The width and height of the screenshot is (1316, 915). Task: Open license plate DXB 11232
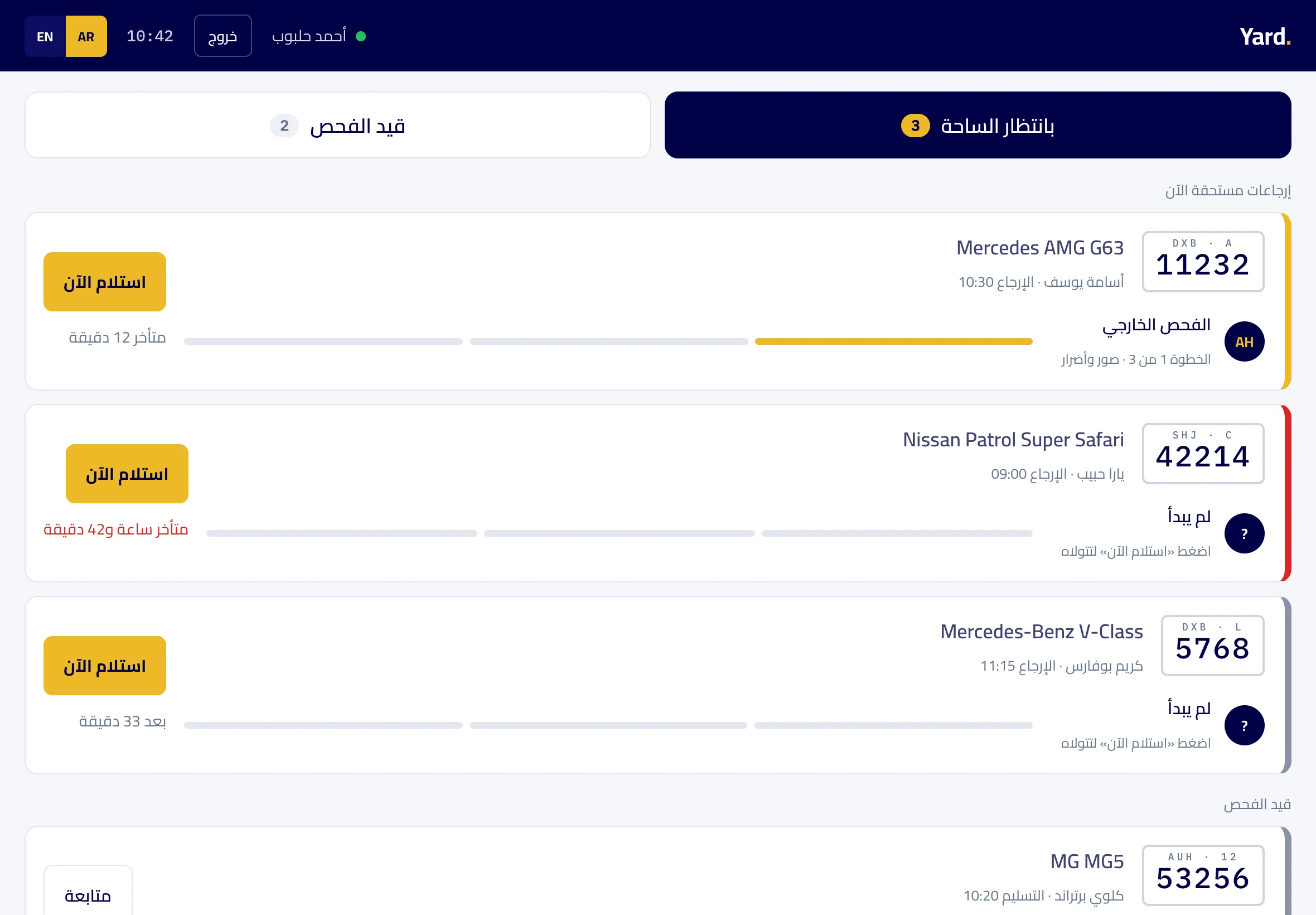[x=1203, y=262]
